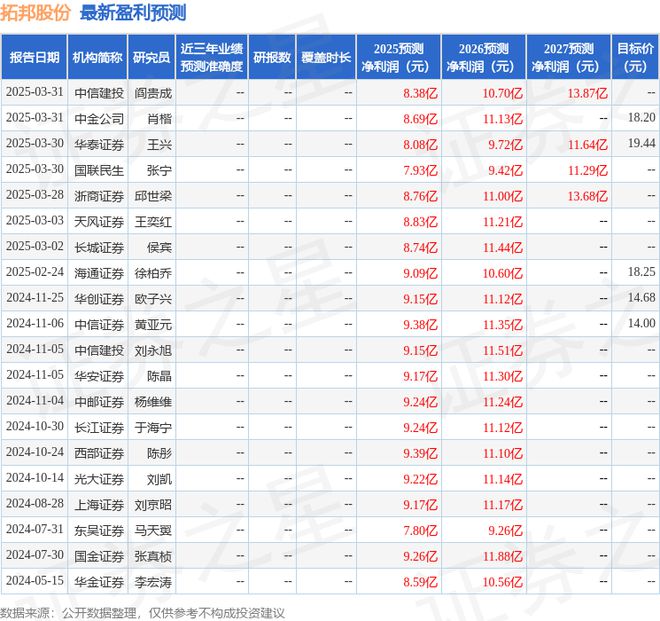
Task: Select 中金公司 institution cell
Action: click(x=99, y=119)
